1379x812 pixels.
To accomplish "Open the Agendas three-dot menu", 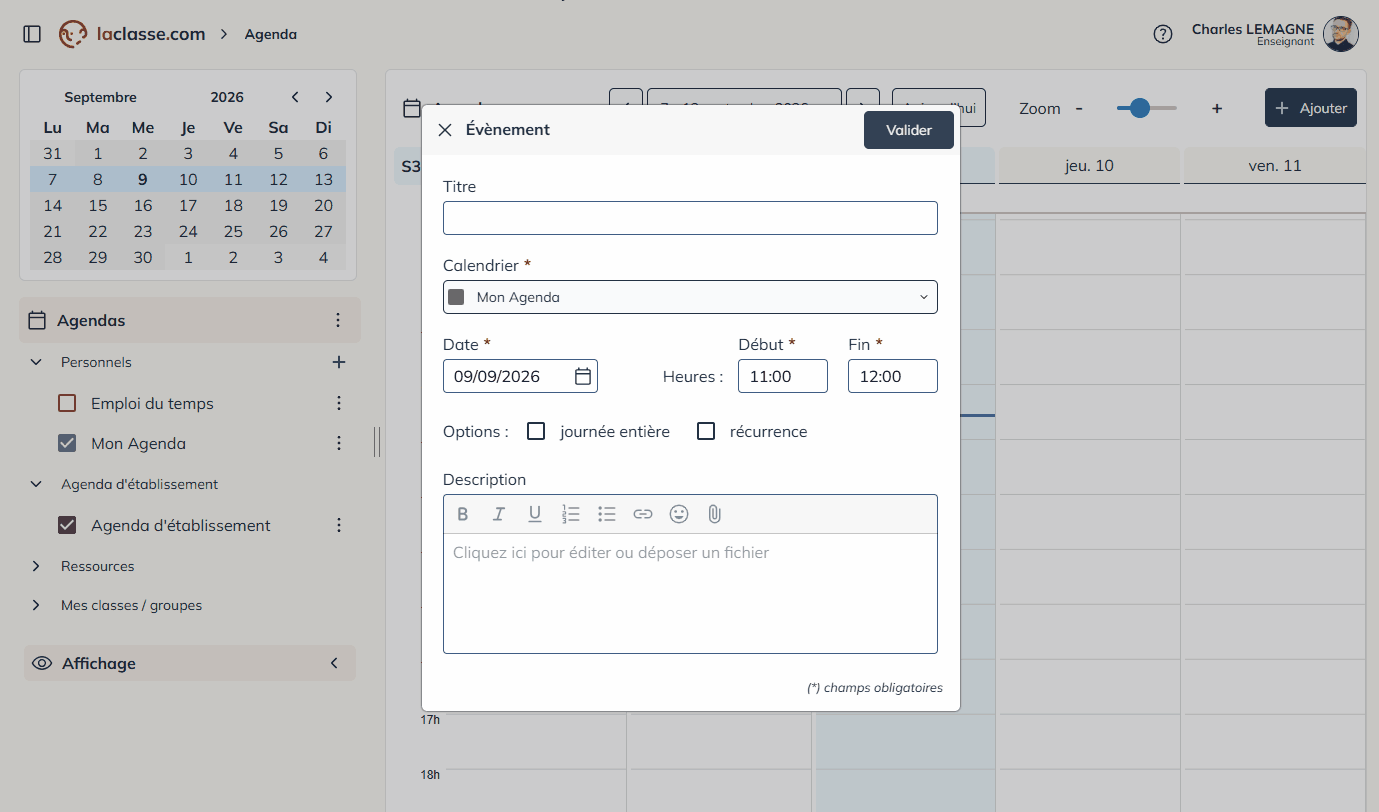I will (338, 320).
